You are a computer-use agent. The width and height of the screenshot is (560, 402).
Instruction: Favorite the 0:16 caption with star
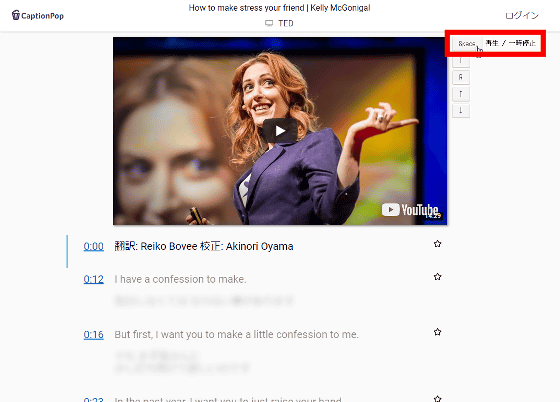437,332
